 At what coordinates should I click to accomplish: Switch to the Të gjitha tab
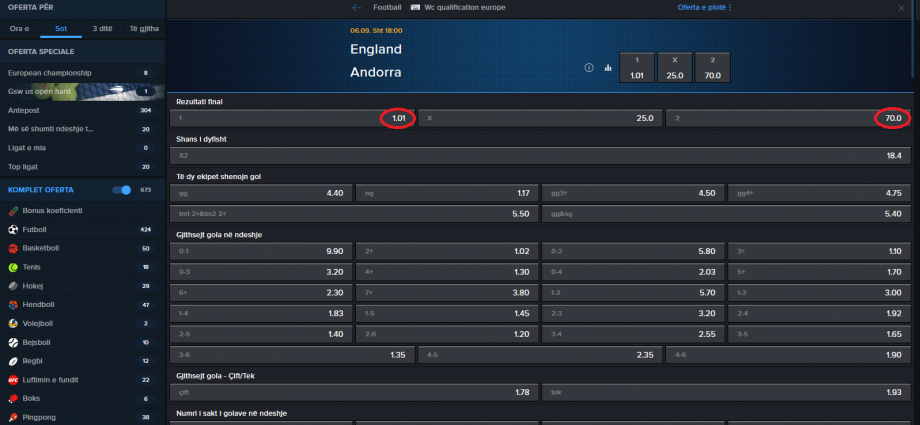[x=144, y=28]
